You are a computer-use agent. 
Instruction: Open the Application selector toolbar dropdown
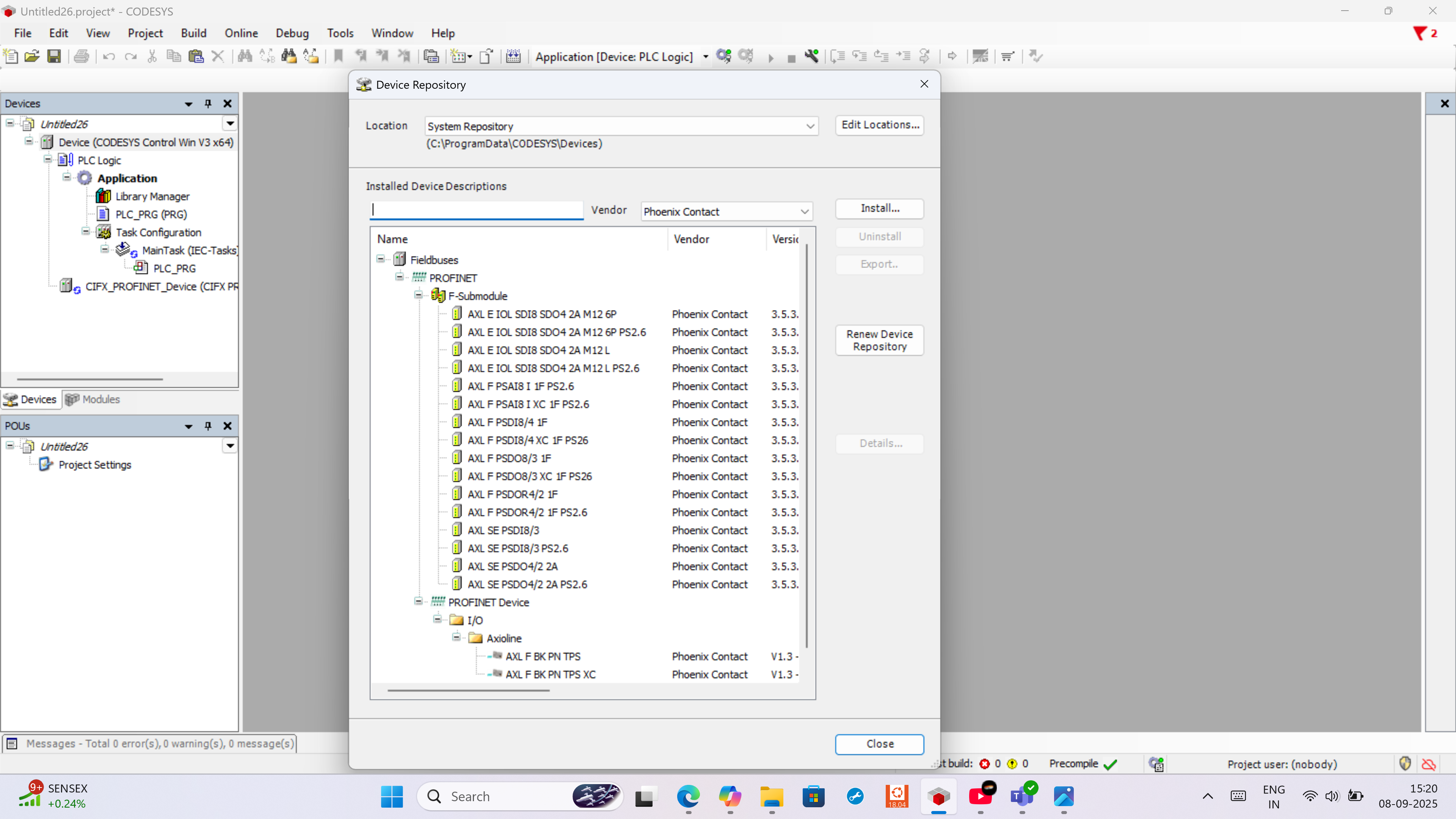(x=705, y=56)
